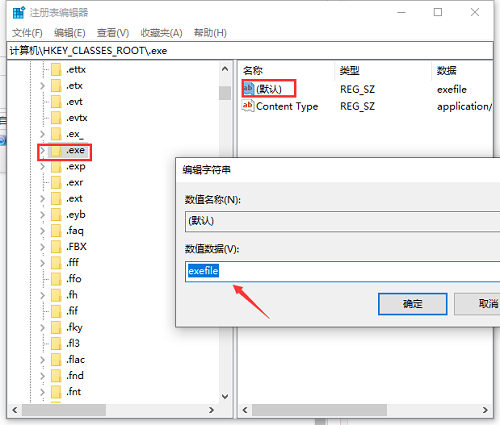Screen dimensions: 500x425
Task: Click the 数值数据 field containing exefile
Action: pos(342,271)
